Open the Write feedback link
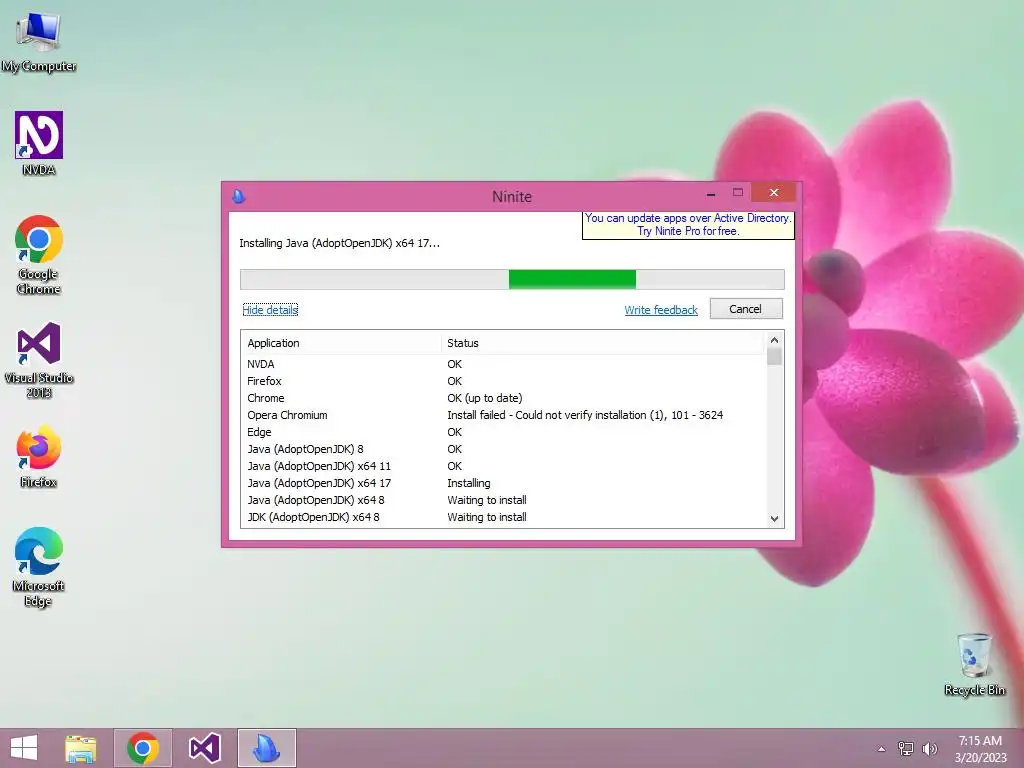 click(x=661, y=310)
